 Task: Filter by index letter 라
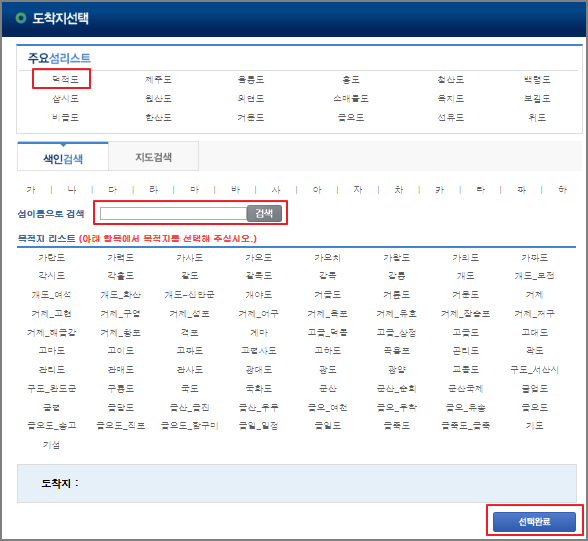[153, 190]
